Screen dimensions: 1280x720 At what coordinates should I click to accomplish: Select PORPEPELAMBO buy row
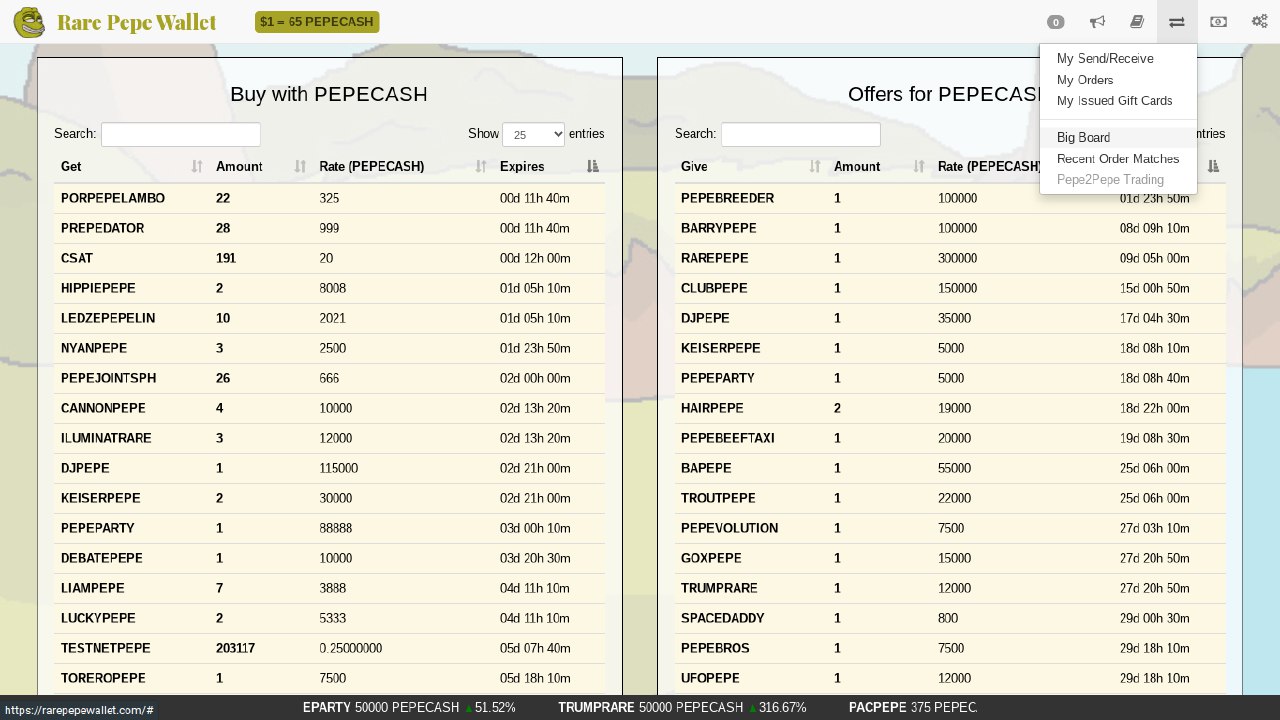tap(329, 198)
